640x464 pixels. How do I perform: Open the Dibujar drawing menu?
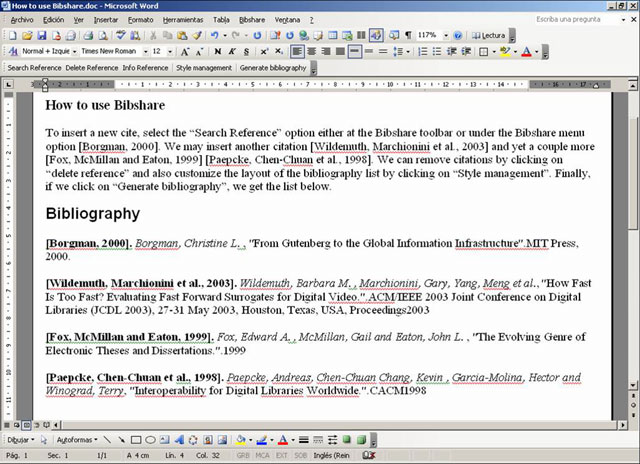click(20, 440)
